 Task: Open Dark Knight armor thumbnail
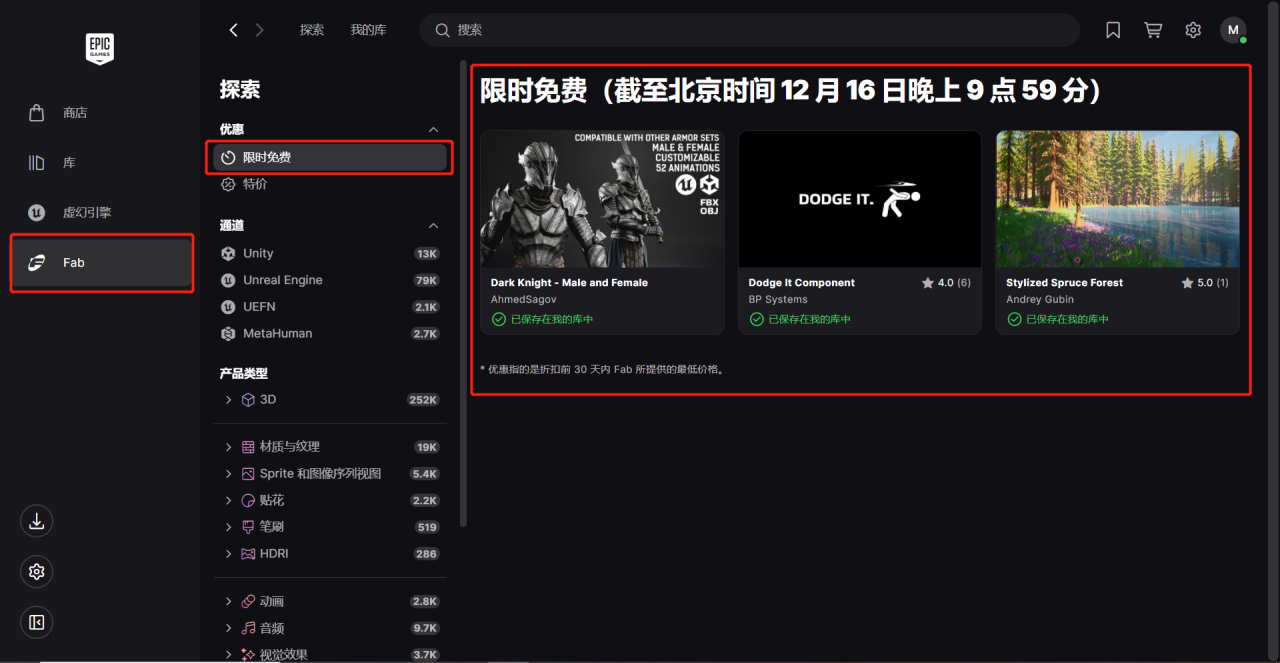602,199
